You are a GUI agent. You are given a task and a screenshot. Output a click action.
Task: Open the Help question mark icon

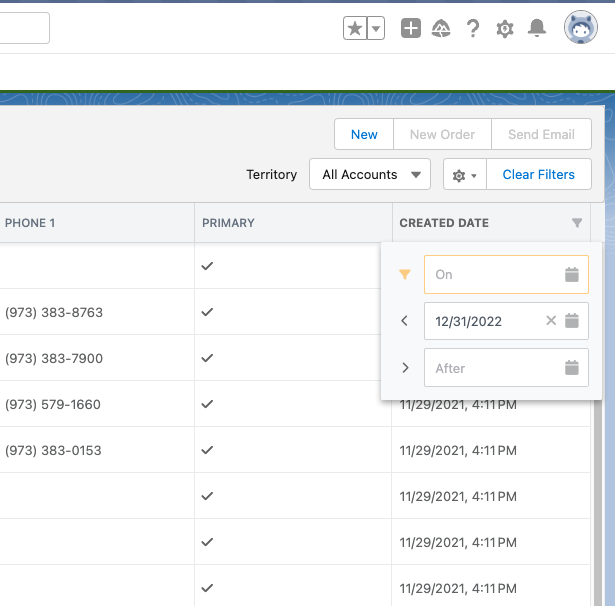click(473, 29)
